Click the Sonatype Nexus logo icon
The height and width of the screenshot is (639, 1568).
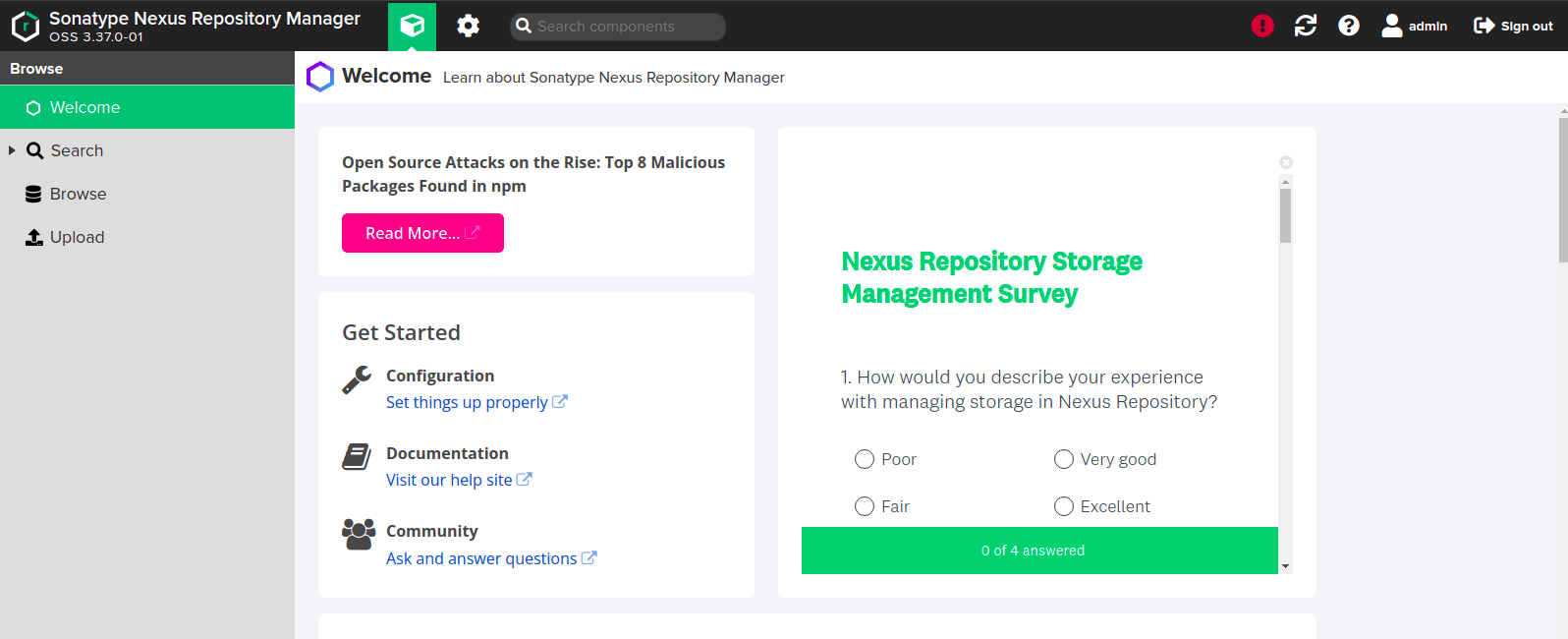point(25,27)
